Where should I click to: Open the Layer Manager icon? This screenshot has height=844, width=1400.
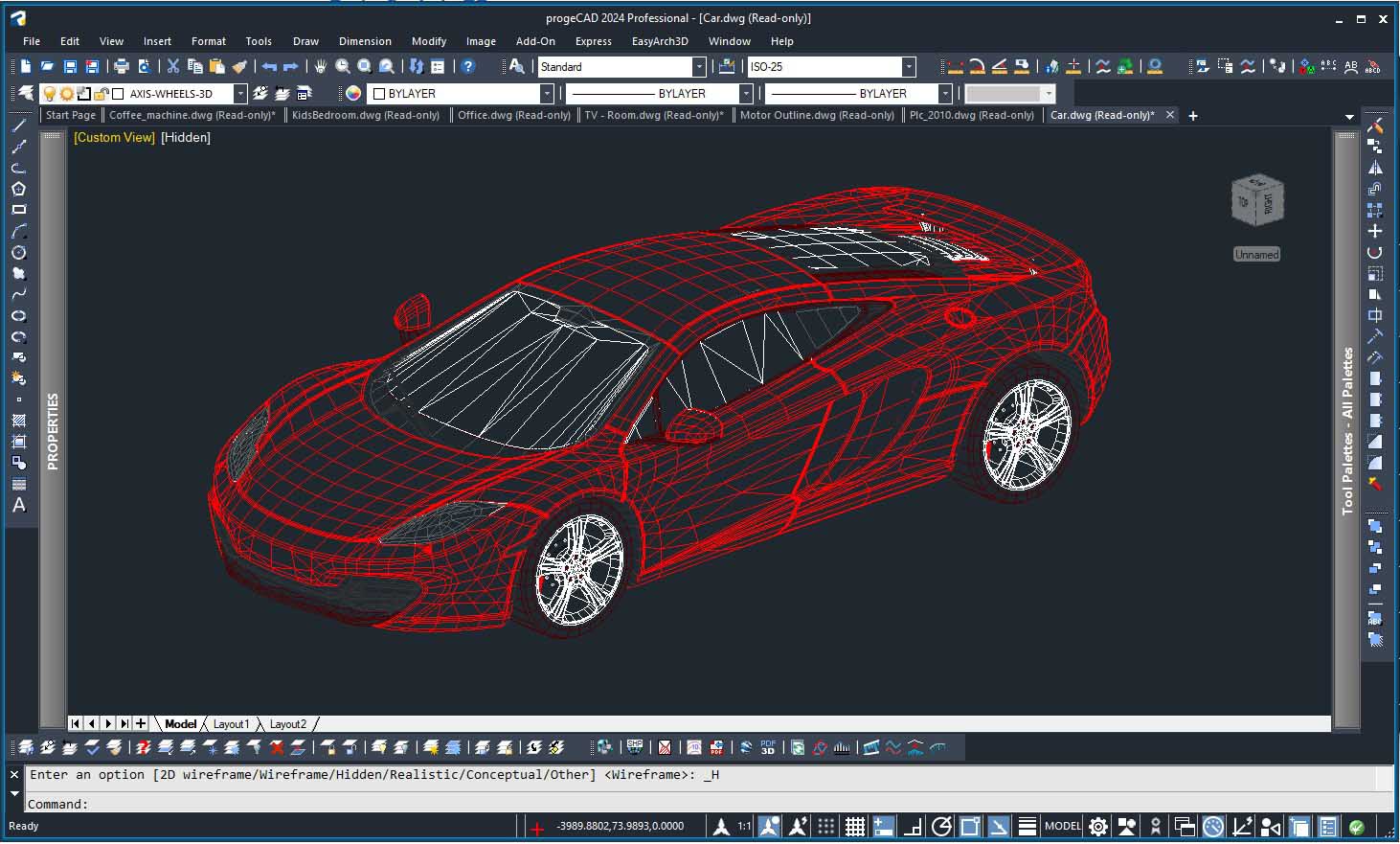[26, 93]
